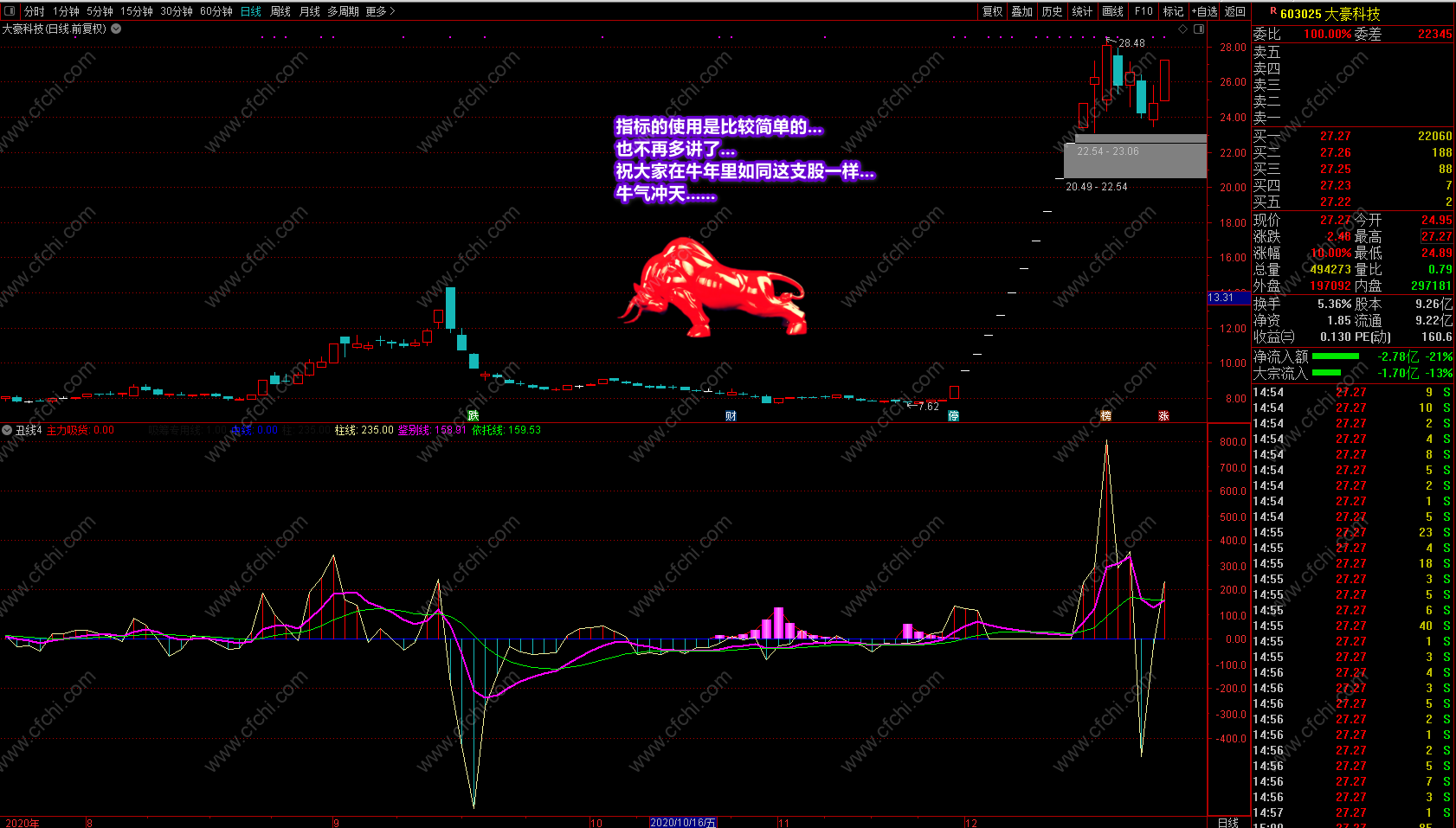Click the R margin-trading badge by 603025

1273,11
